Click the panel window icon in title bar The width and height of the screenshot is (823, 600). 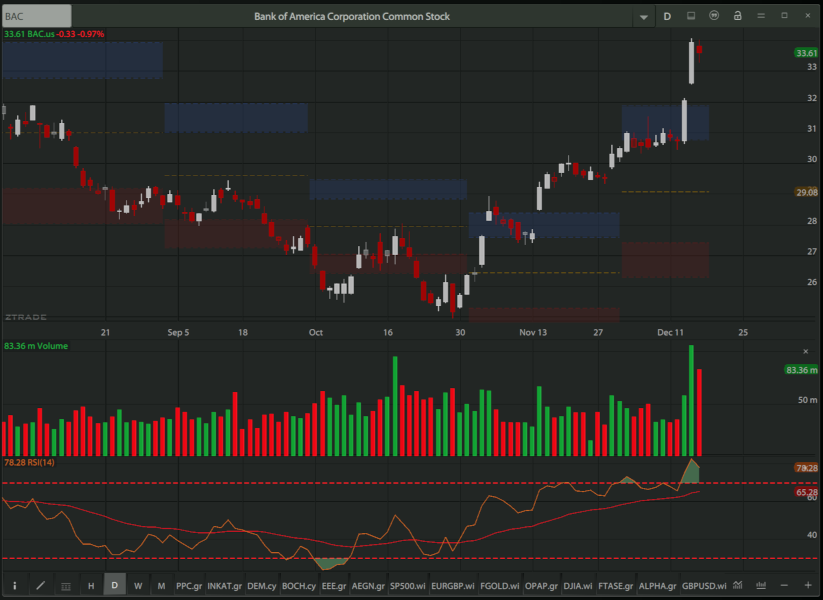(x=690, y=16)
